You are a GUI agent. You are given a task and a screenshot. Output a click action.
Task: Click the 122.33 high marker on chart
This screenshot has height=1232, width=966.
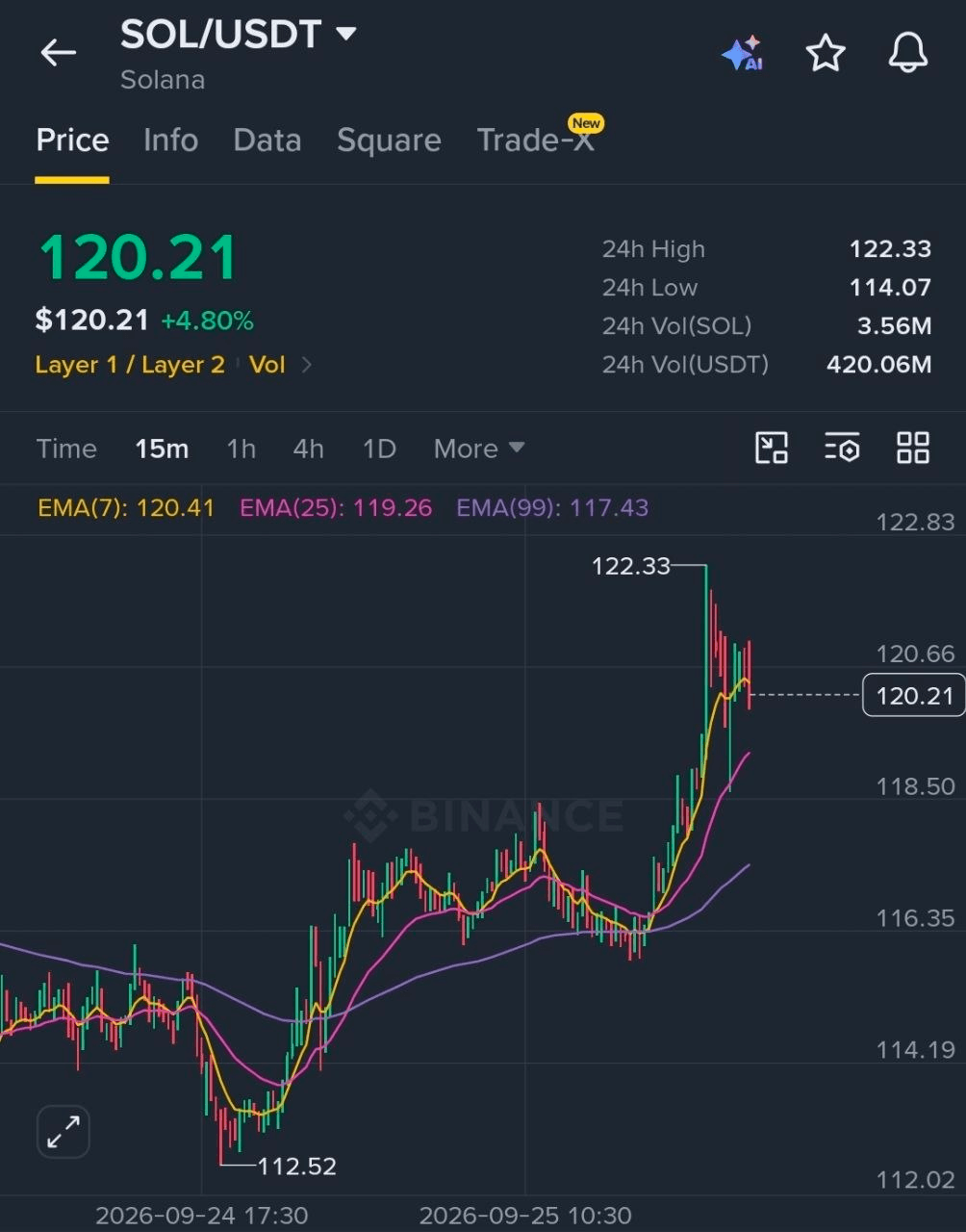(x=630, y=566)
